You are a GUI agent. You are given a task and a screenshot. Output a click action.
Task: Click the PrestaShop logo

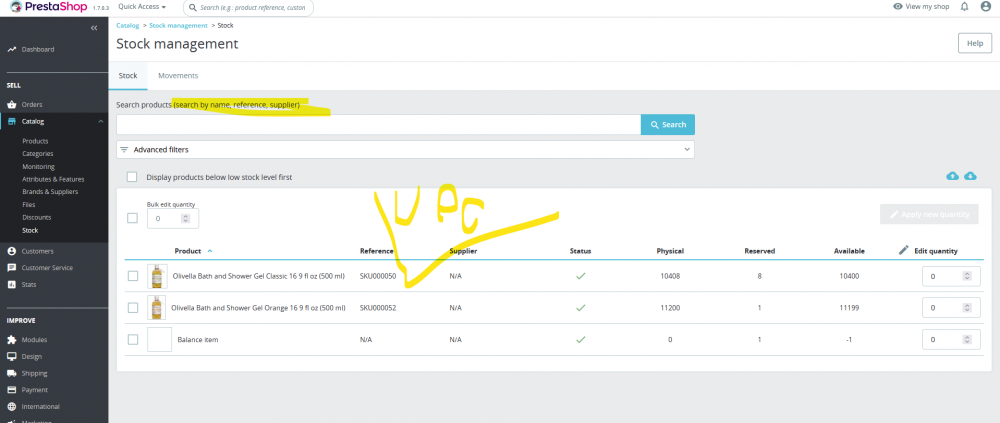(x=50, y=7)
